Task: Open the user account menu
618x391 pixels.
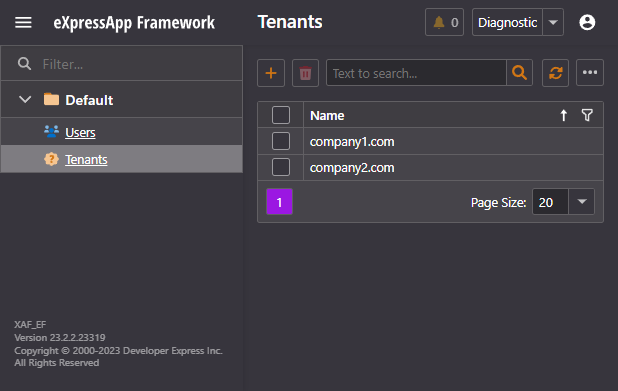Action: (x=587, y=22)
